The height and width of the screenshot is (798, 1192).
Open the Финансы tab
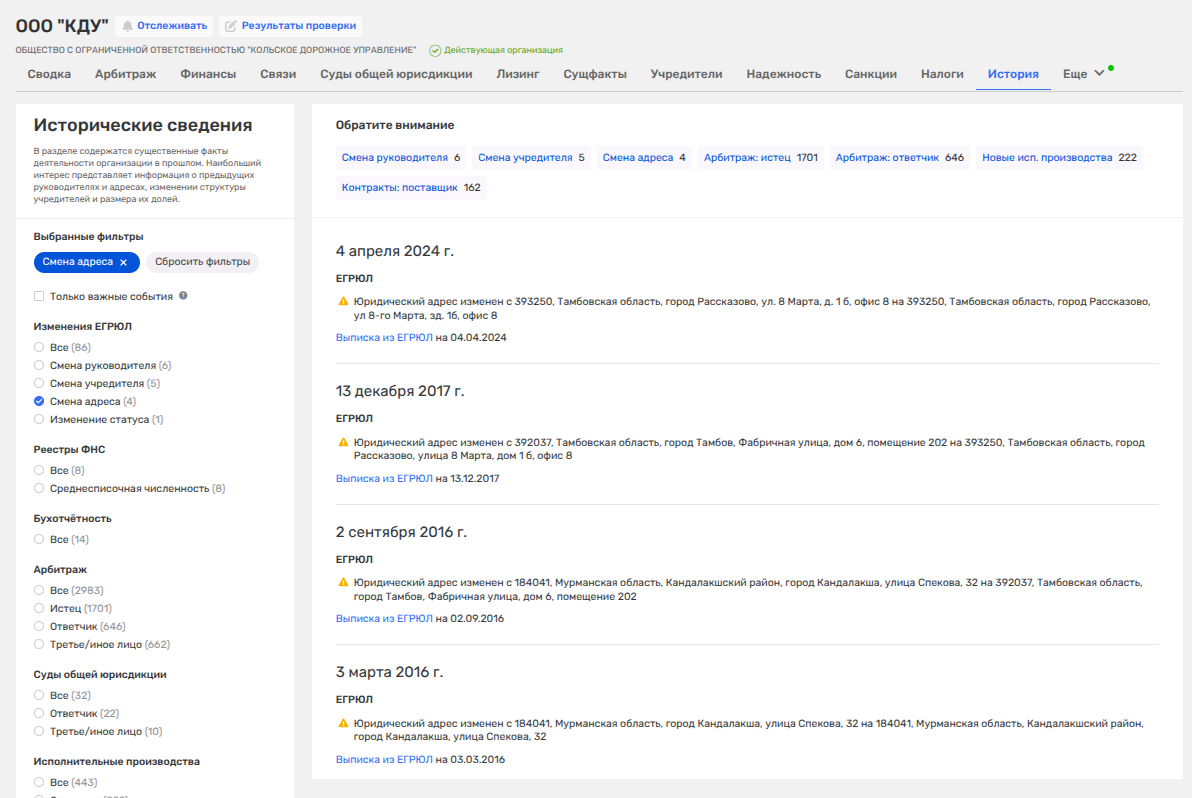click(x=208, y=74)
